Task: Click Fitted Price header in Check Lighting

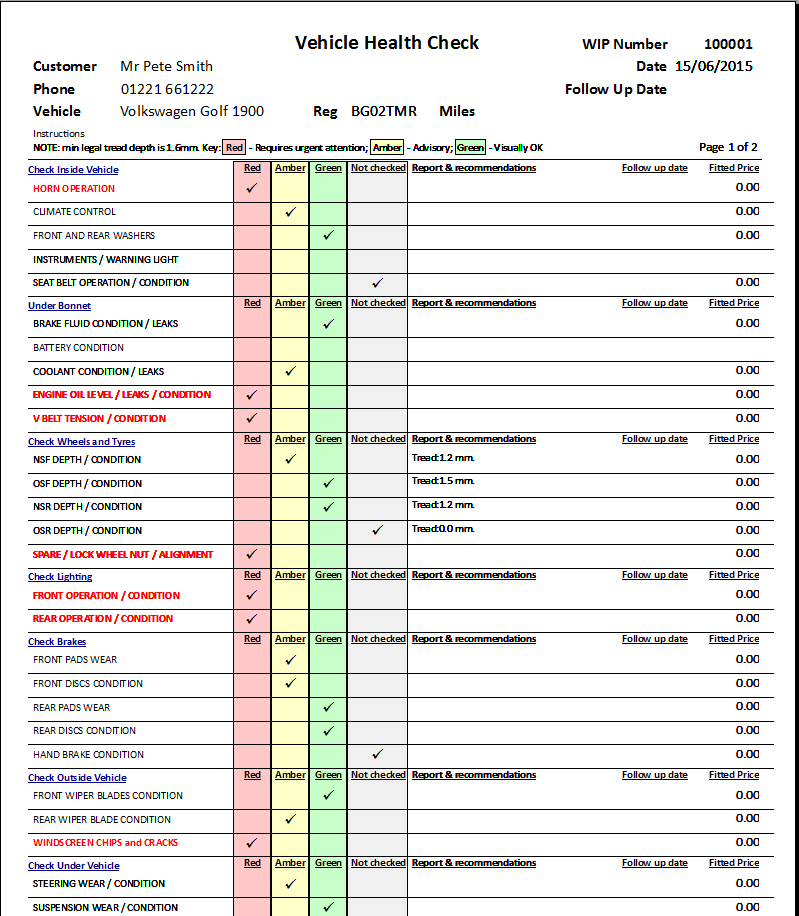Action: [x=734, y=575]
